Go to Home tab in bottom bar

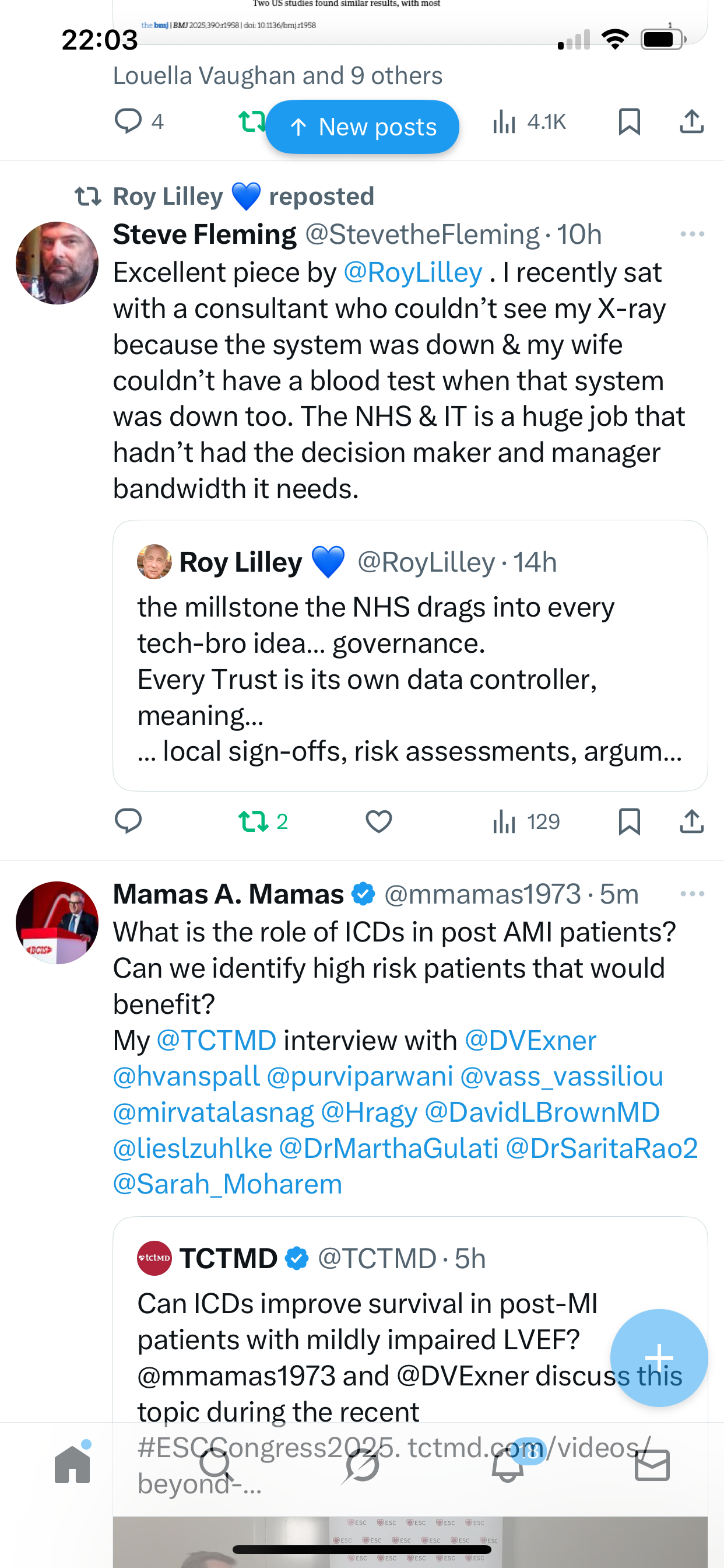pos(72,1464)
